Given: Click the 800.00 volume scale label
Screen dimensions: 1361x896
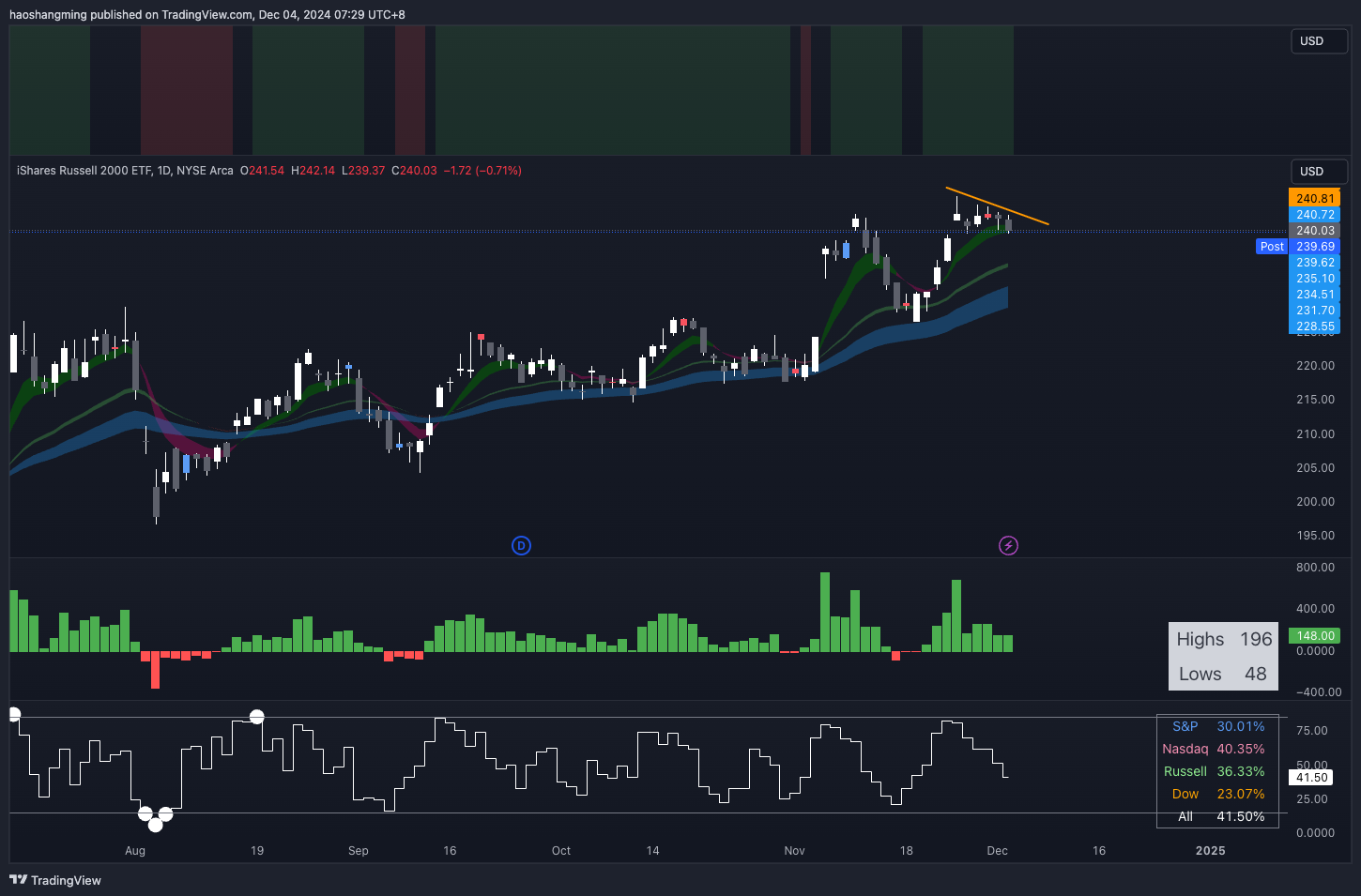Looking at the screenshot, I should [1315, 568].
